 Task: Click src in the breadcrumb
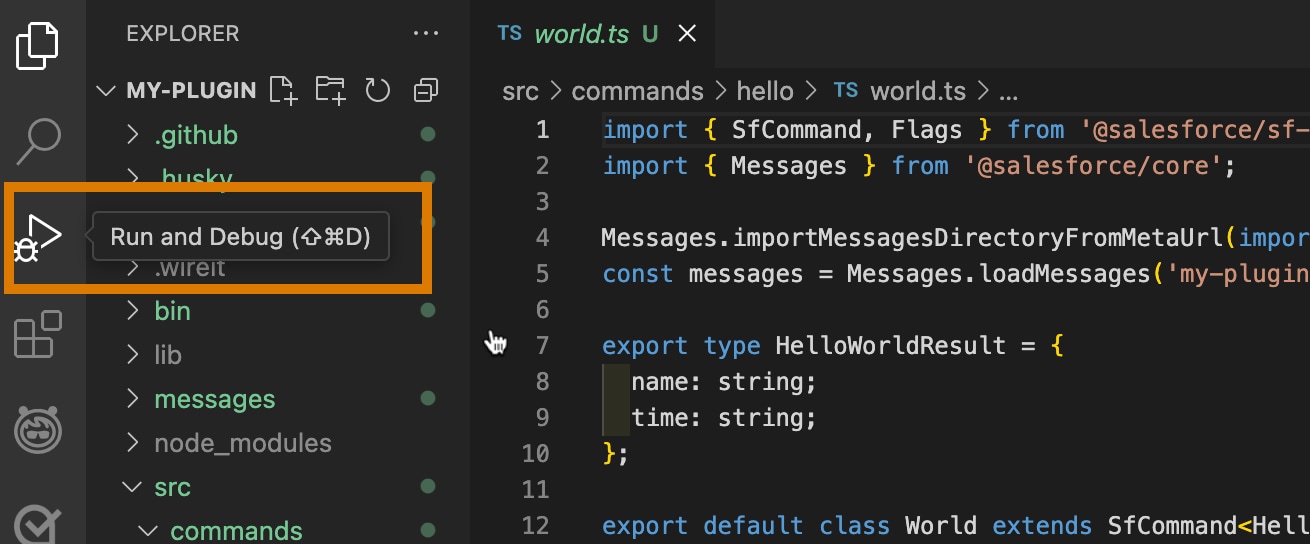(x=520, y=91)
